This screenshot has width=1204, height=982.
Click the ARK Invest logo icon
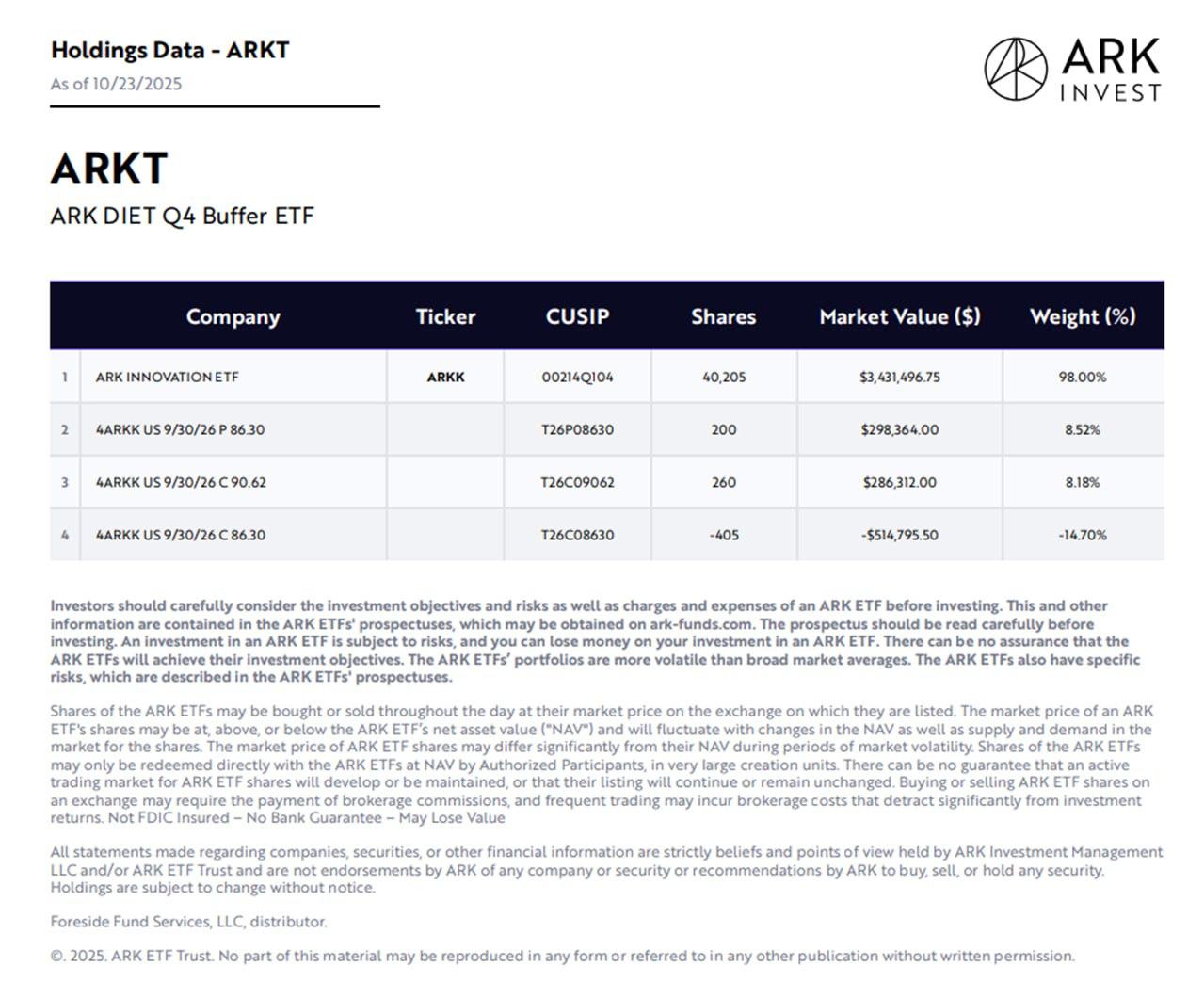[x=1015, y=69]
